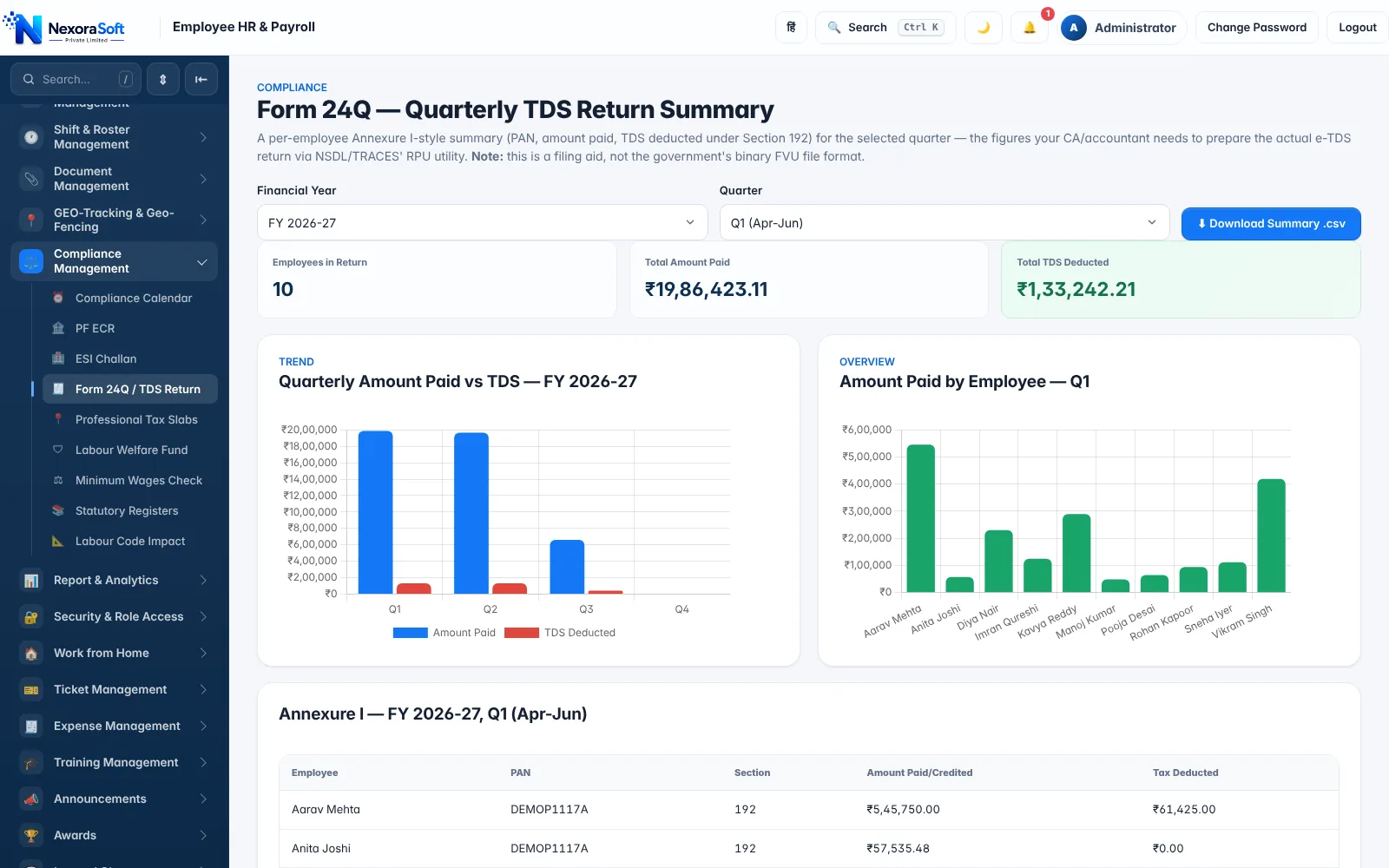
Task: Focus the sidebar Search input field
Action: point(76,79)
